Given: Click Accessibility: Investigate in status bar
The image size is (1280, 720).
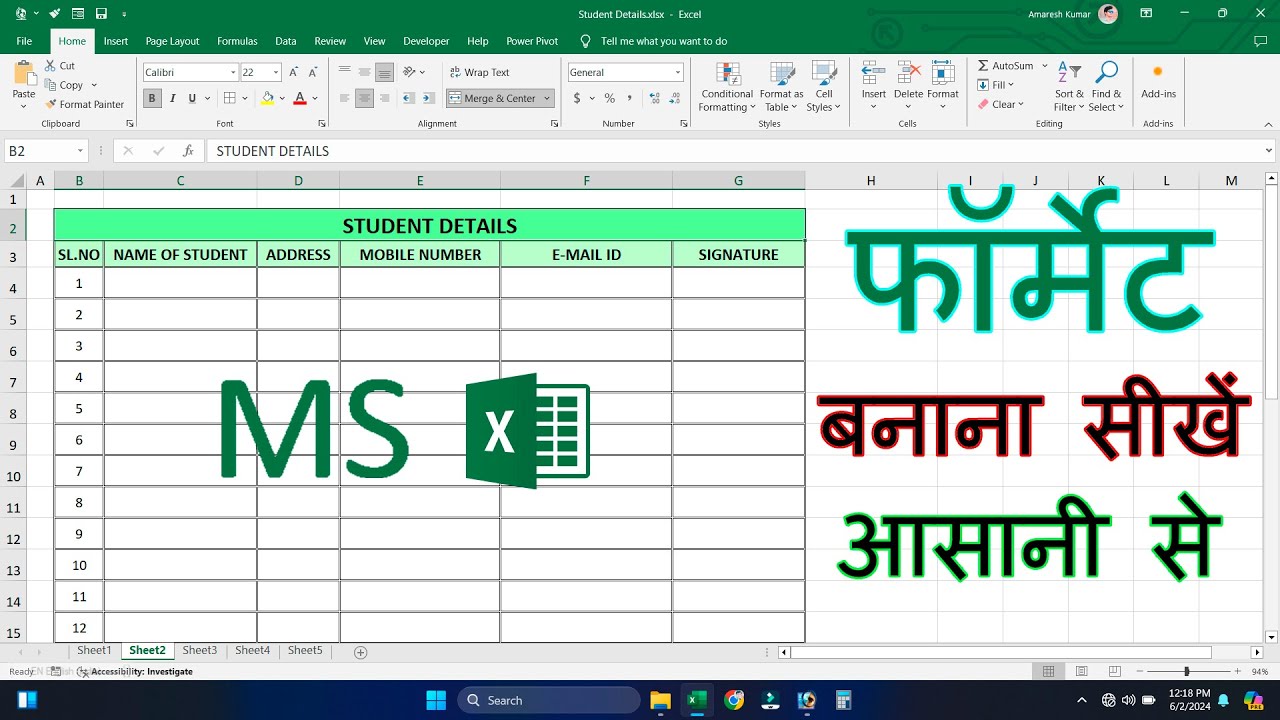Looking at the screenshot, I should coord(135,672).
